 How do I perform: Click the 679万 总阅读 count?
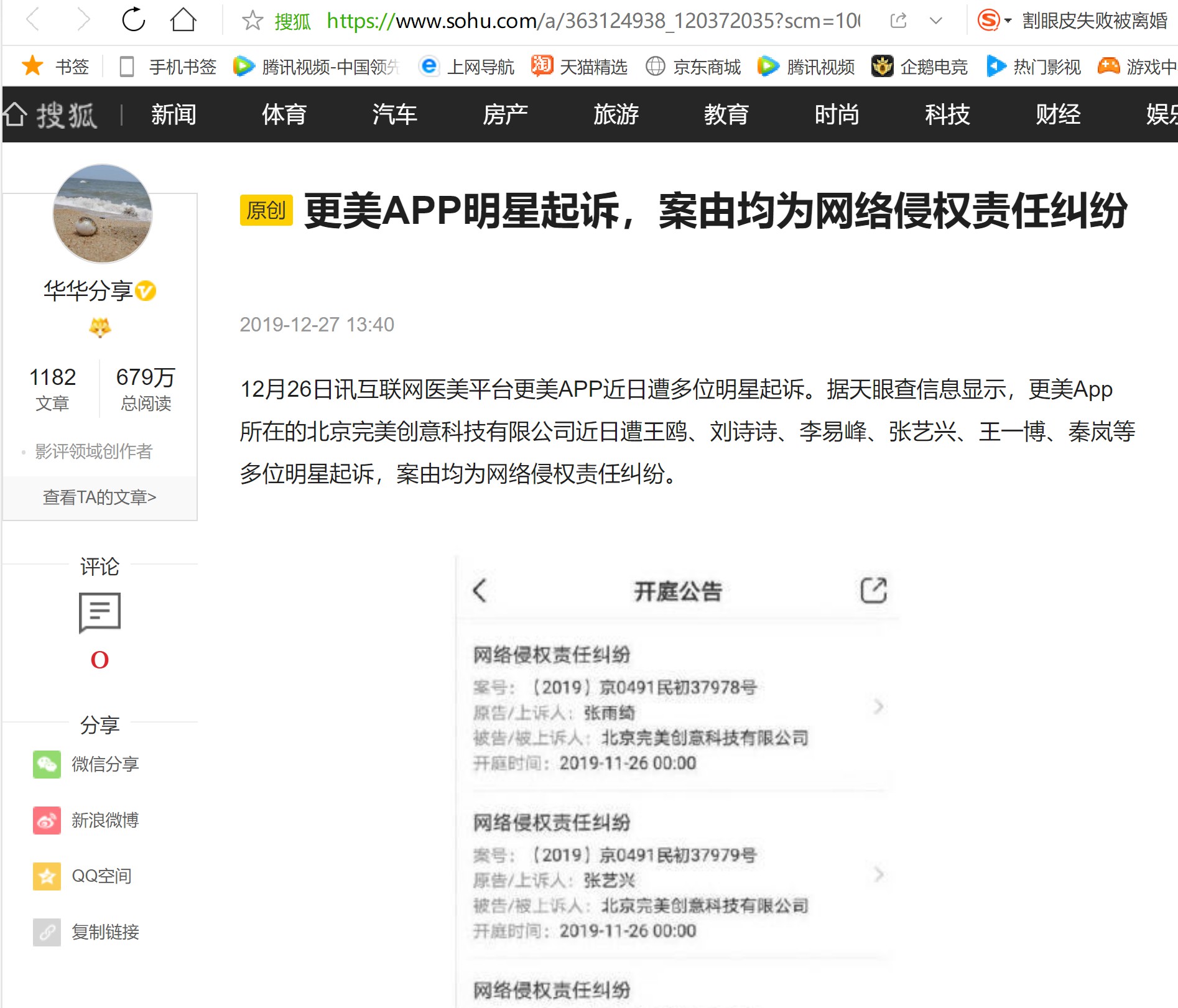[146, 389]
